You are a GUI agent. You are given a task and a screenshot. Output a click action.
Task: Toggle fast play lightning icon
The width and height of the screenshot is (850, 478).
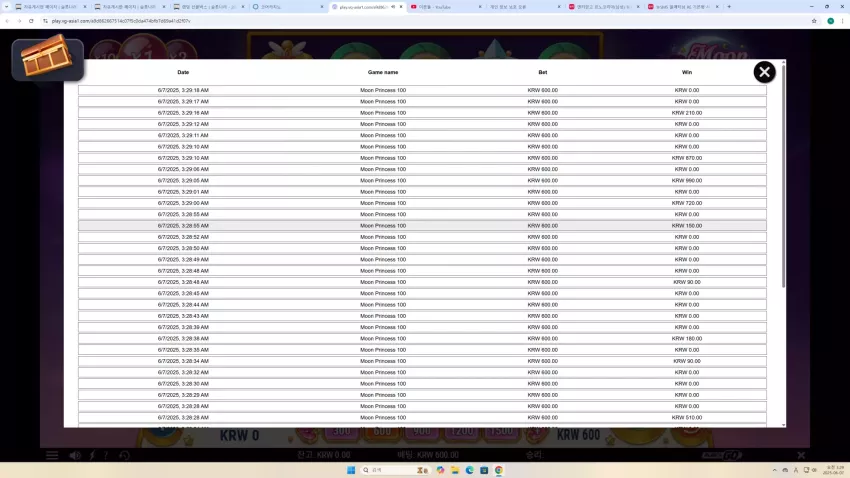point(92,455)
